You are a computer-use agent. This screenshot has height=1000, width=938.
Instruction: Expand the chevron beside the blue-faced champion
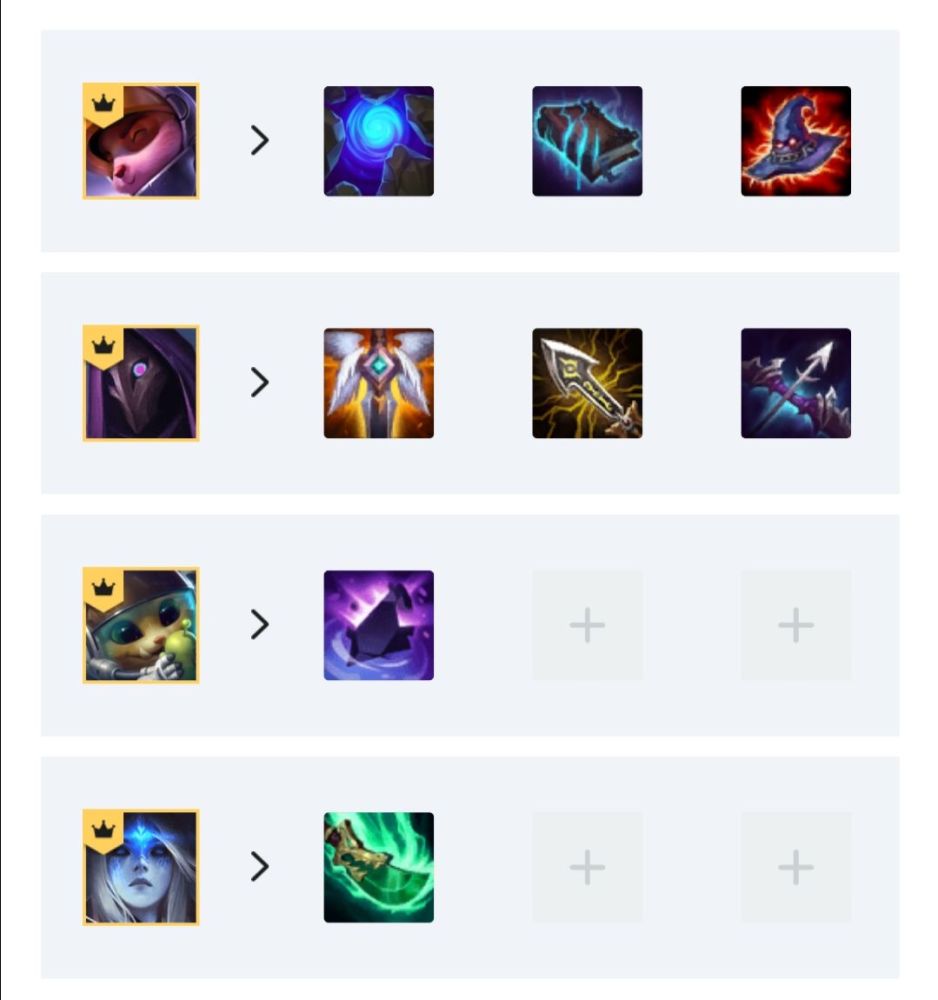tap(260, 867)
